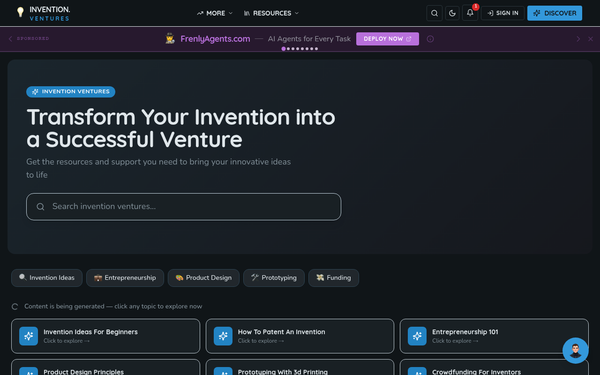Expand the Resources dropdown menu
This screenshot has height=375, width=600.
coord(271,13)
